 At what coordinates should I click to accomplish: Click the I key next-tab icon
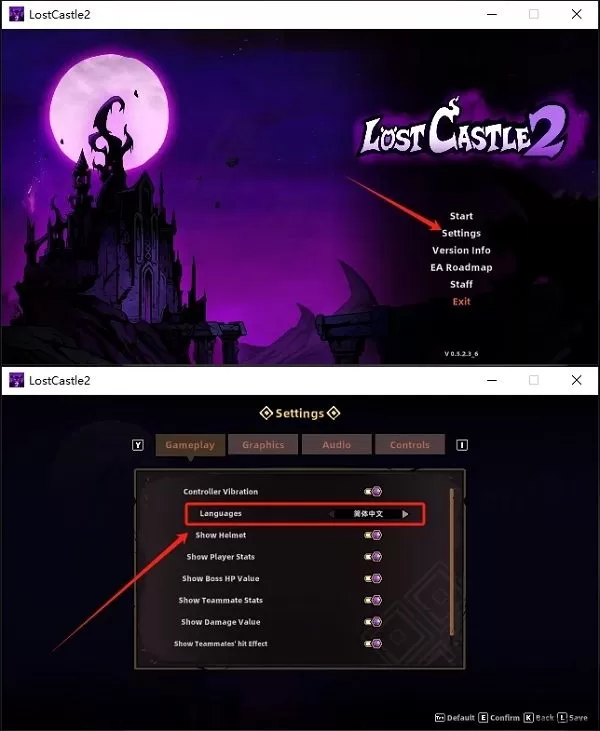[x=462, y=445]
